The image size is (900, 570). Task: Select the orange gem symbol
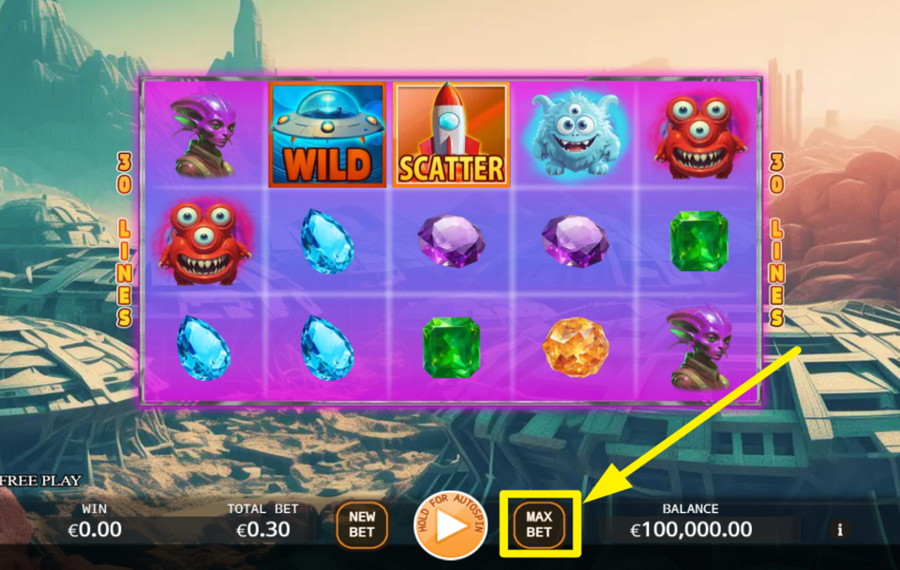(x=575, y=347)
